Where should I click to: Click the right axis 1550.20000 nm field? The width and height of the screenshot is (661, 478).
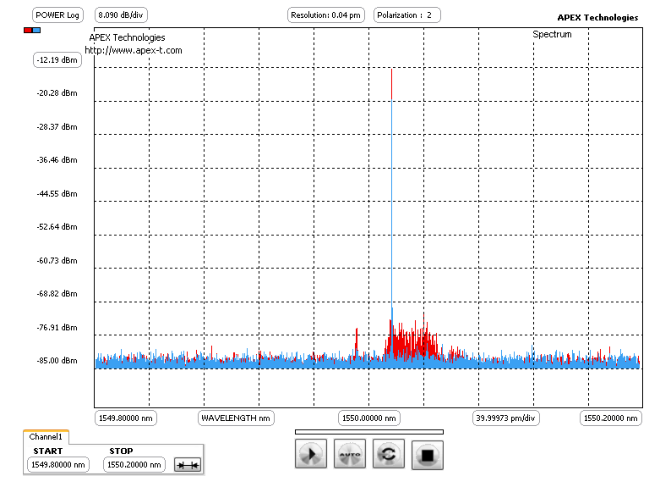(610, 418)
